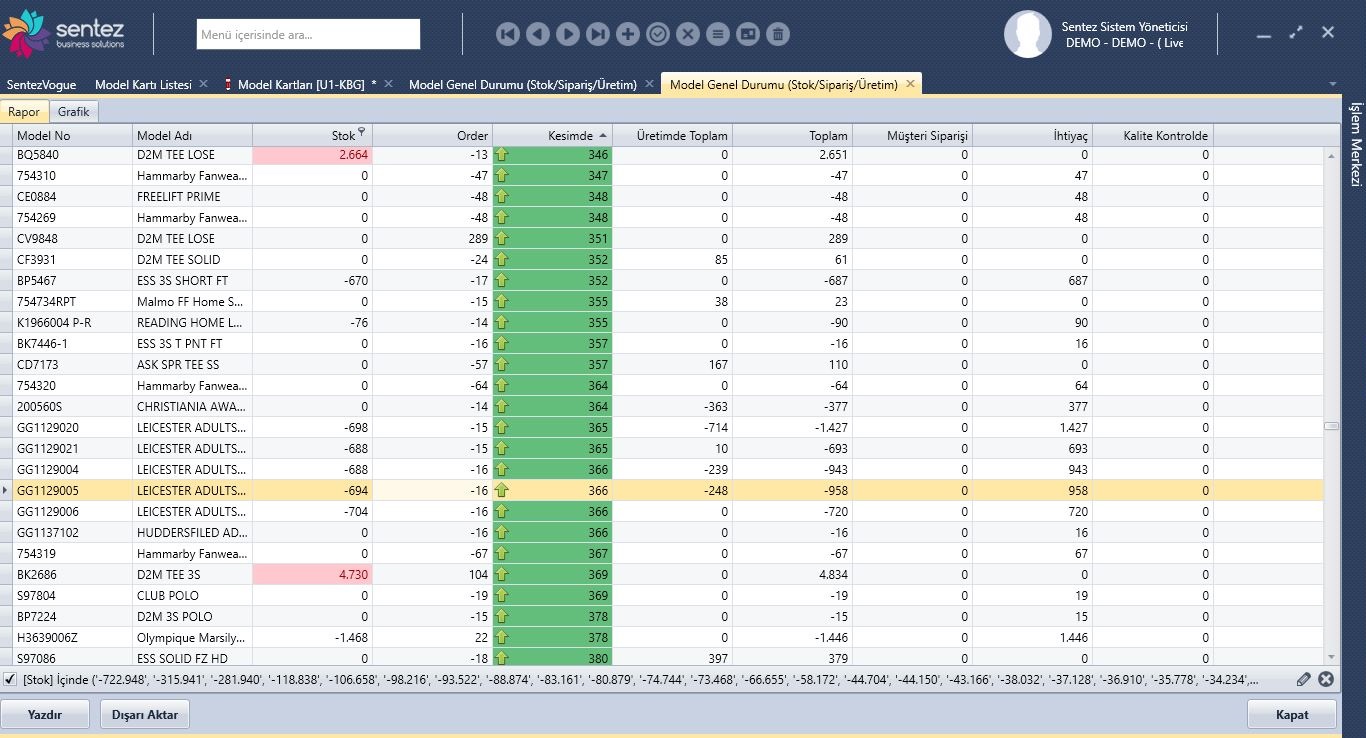Sort by the Müşteri Siparişi column header
1366x738 pixels.
pyautogui.click(x=912, y=135)
